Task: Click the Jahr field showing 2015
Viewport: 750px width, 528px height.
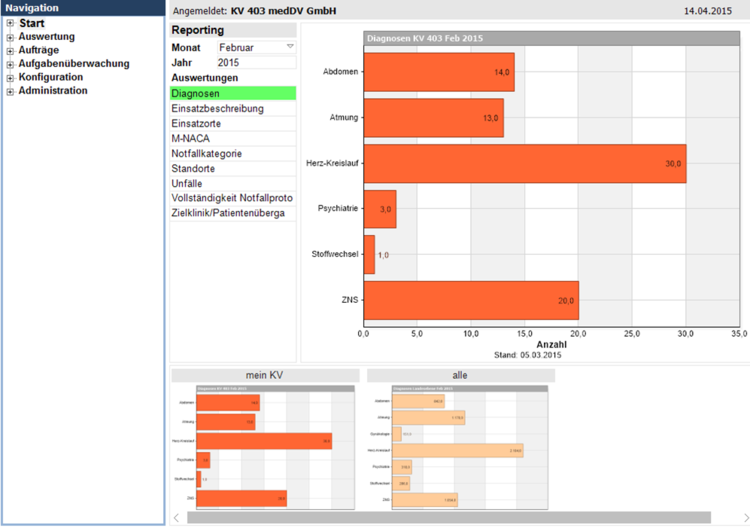Action: (x=255, y=62)
